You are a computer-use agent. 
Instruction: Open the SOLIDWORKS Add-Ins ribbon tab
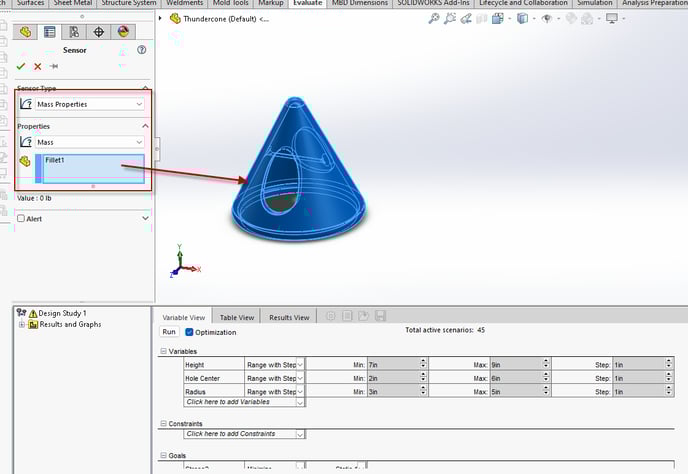tap(434, 3)
